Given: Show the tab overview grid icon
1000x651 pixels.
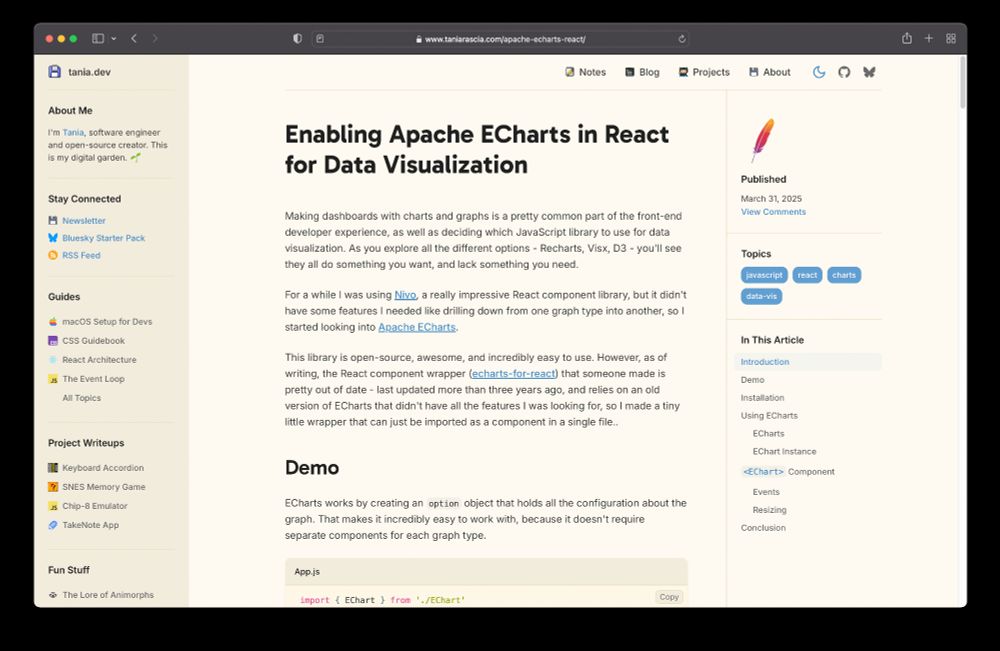Looking at the screenshot, I should coord(951,39).
